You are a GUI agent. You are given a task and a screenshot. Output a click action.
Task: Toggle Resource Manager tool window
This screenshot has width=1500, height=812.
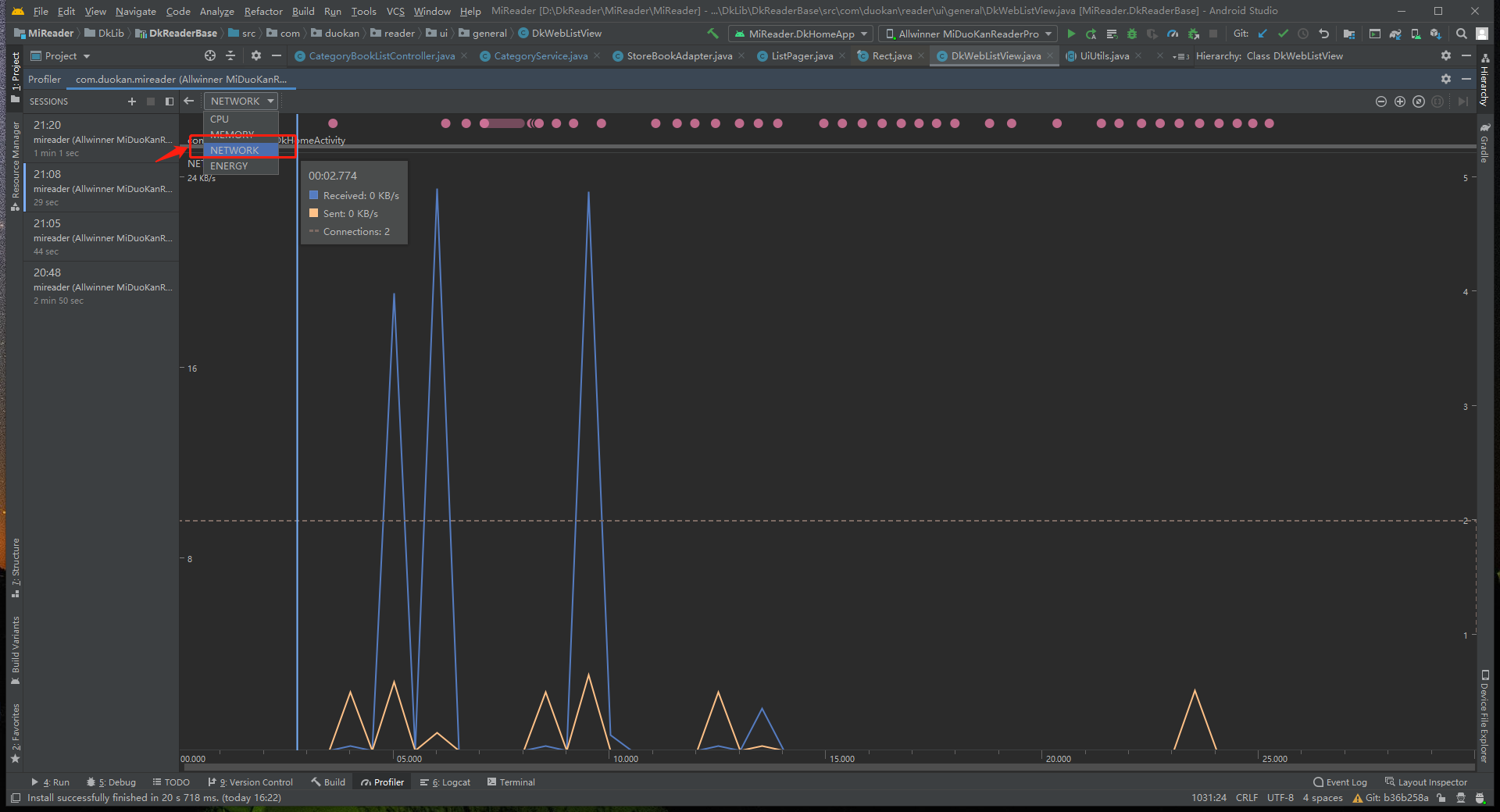(x=15, y=166)
